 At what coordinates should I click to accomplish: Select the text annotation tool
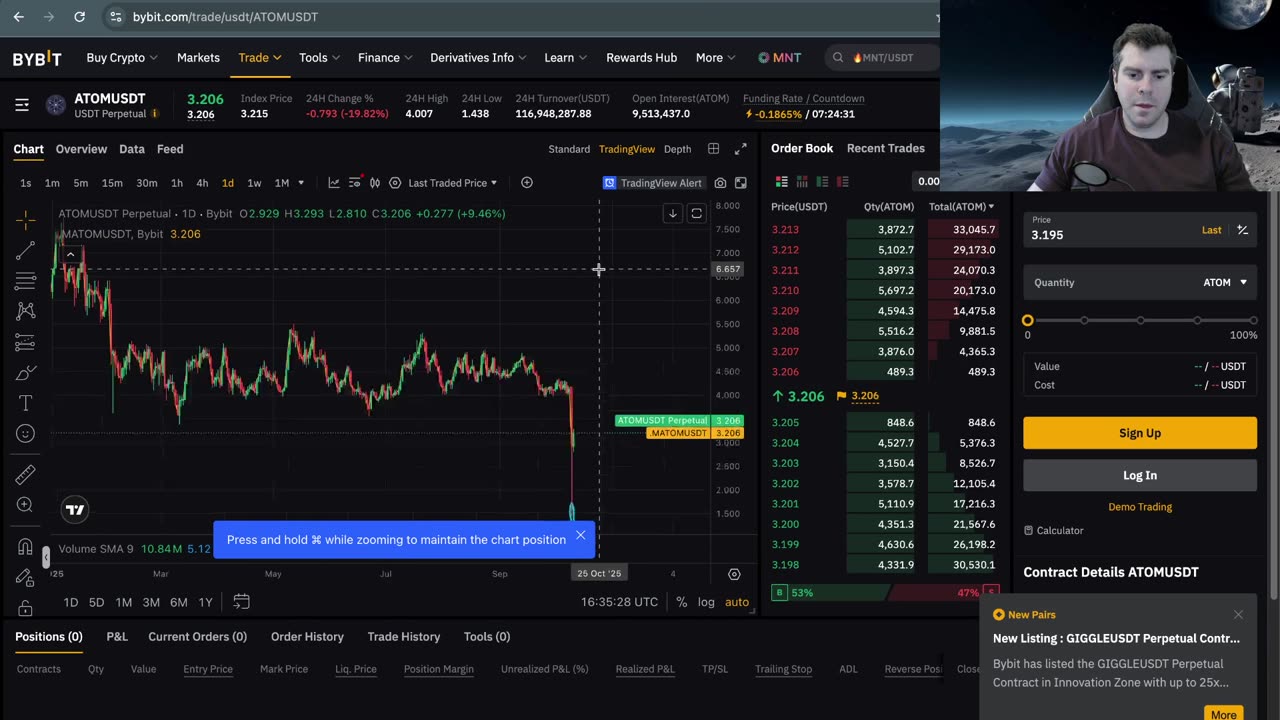click(x=26, y=403)
